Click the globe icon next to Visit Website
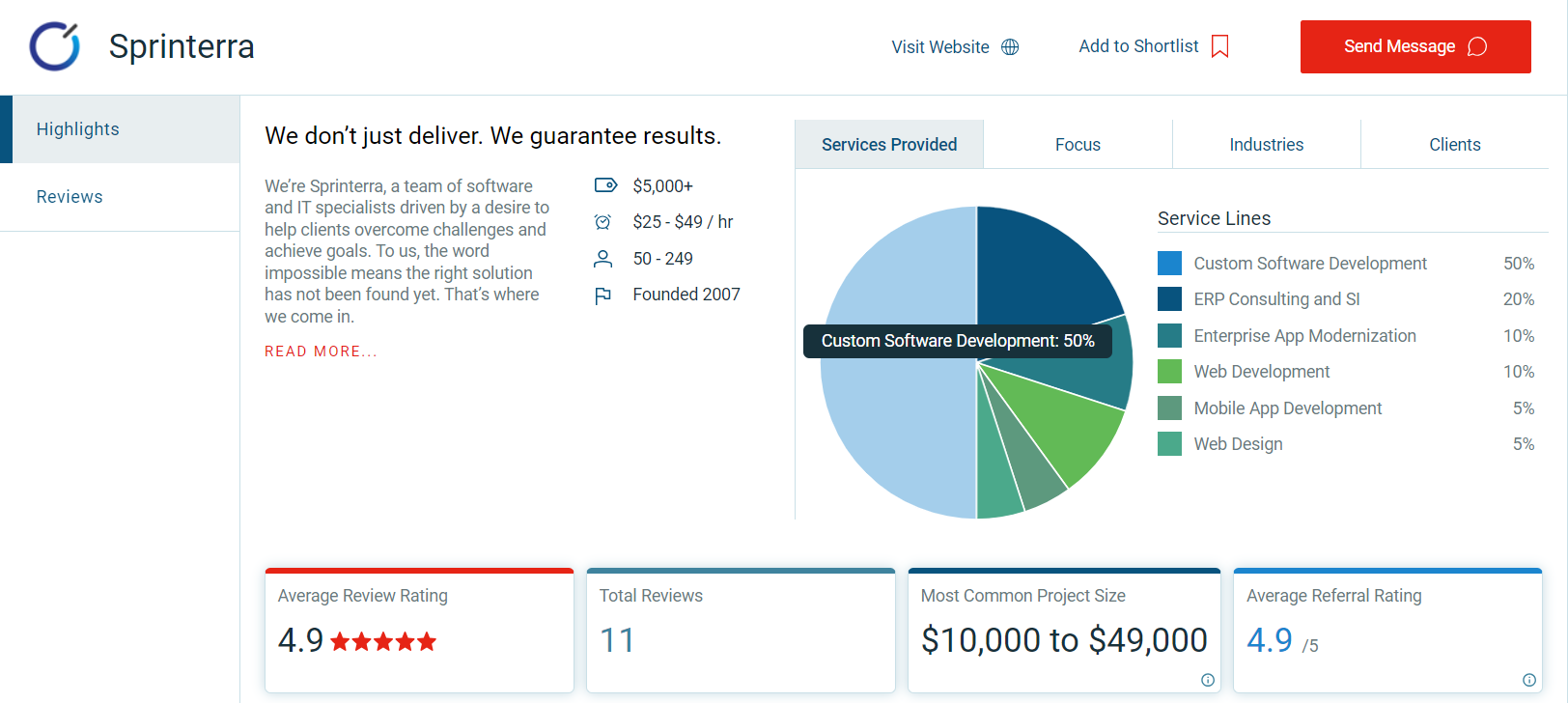This screenshot has height=703, width=1568. click(x=1010, y=47)
